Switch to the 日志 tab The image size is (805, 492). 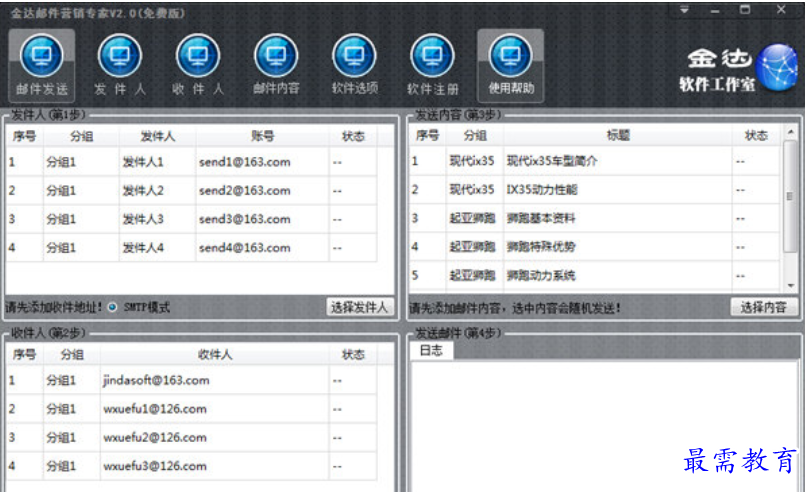[431, 351]
